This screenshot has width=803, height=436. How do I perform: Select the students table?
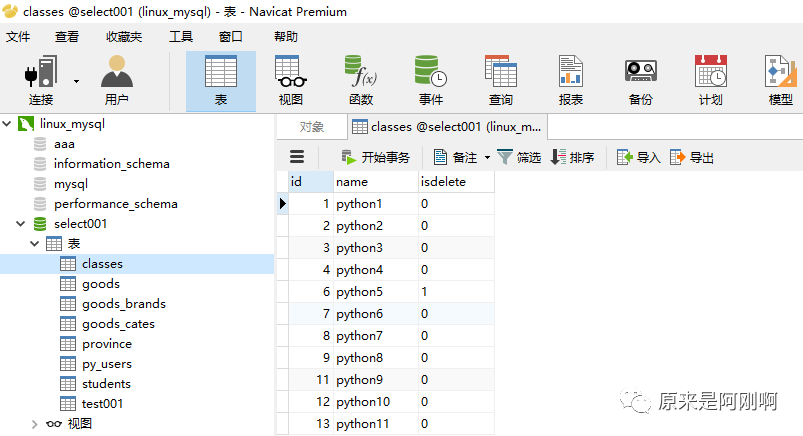[x=106, y=384]
